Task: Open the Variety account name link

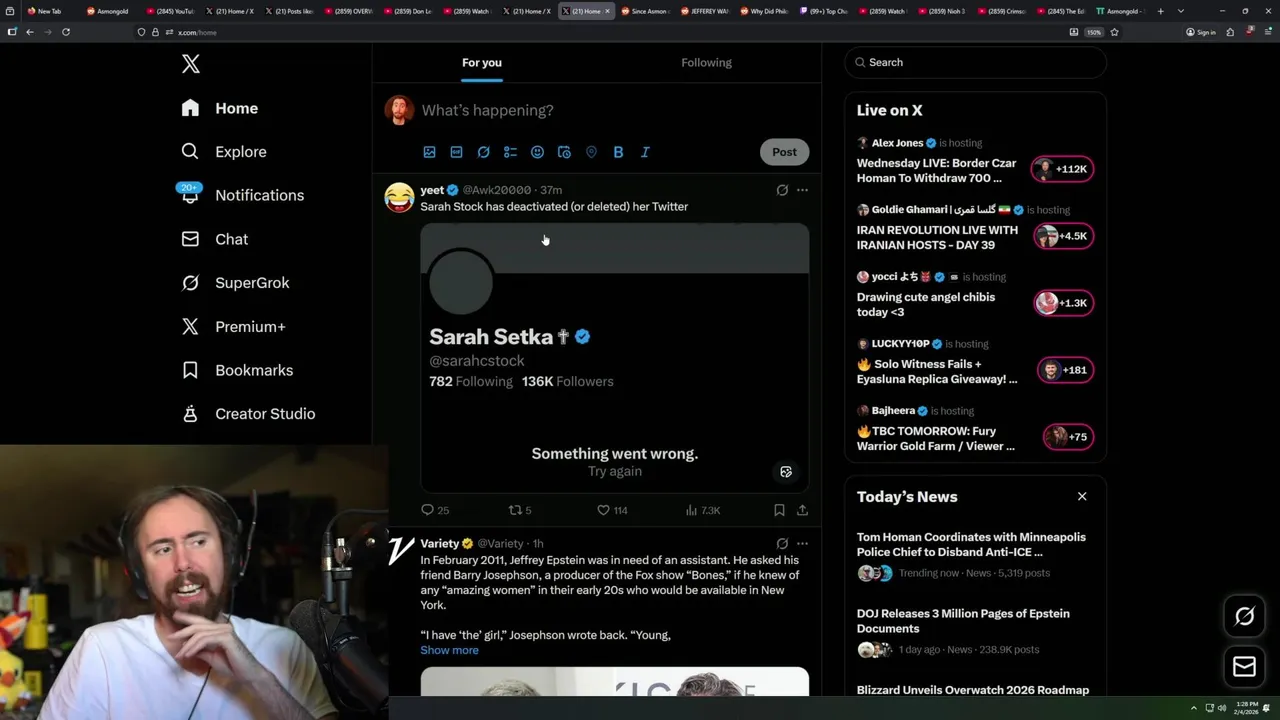Action: coord(439,544)
